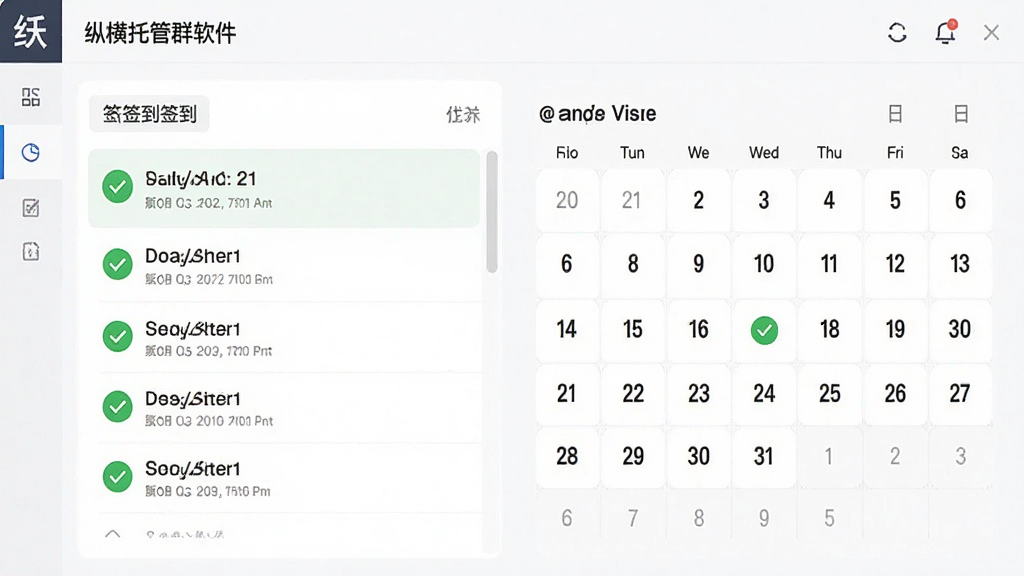
Task: Toggle green check on calendar Wednesday cell
Action: pos(764,330)
